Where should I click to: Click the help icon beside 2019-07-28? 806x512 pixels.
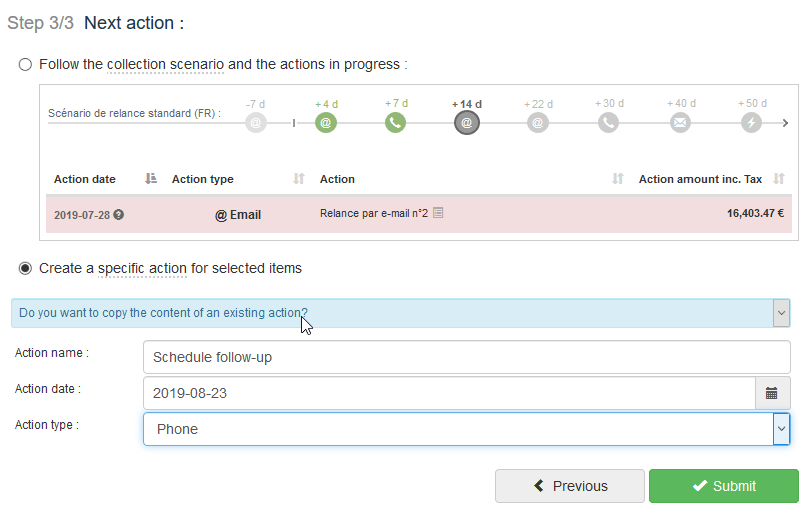(x=119, y=215)
